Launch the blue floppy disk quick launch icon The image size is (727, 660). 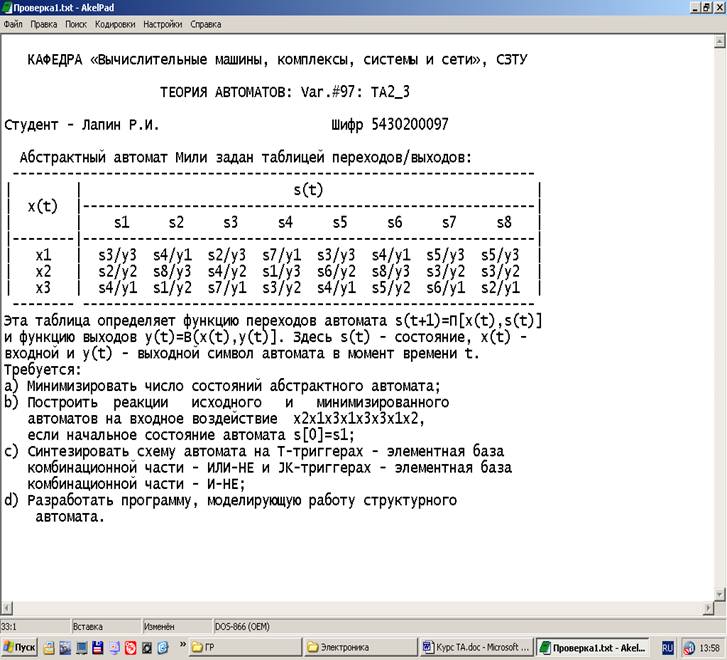[x=97, y=647]
